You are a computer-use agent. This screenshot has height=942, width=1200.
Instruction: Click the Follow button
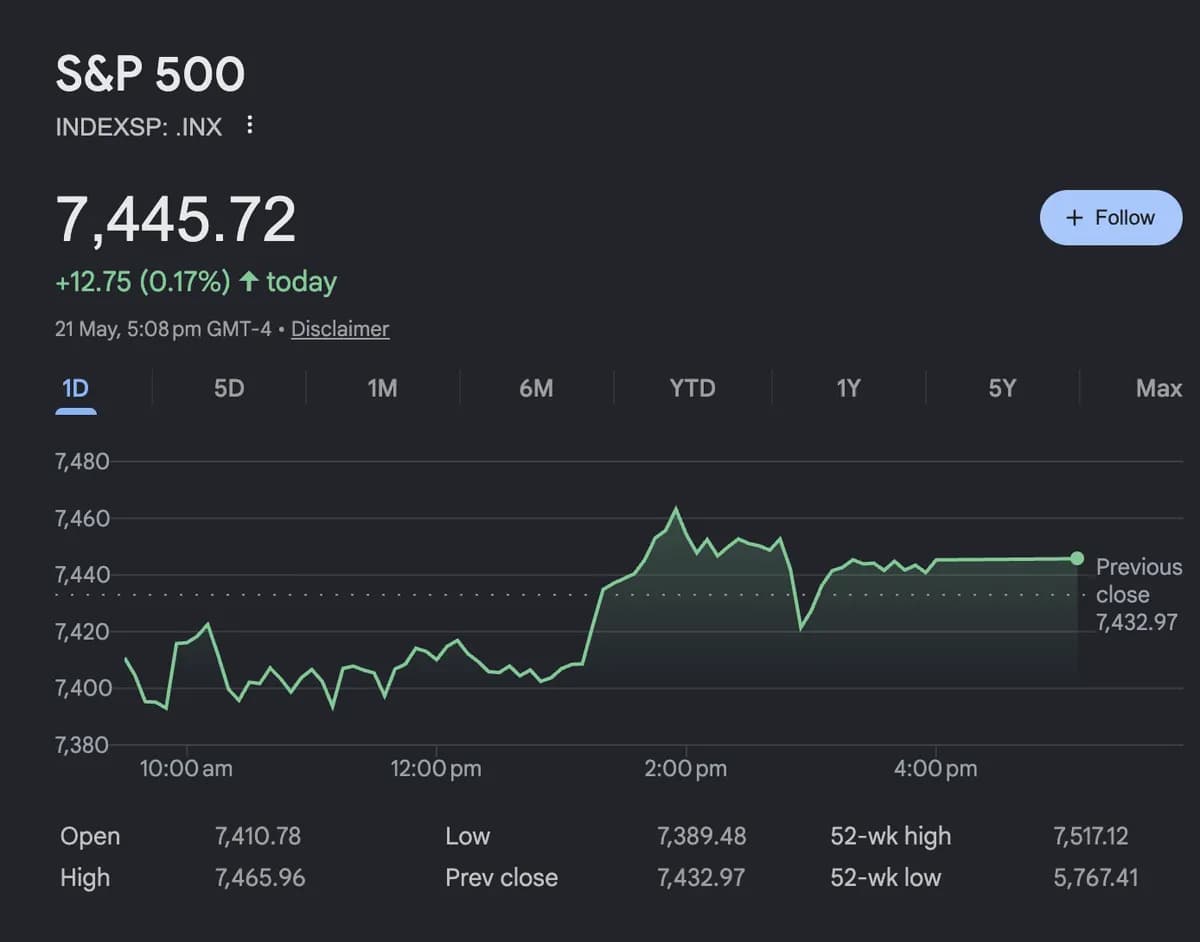point(1111,217)
